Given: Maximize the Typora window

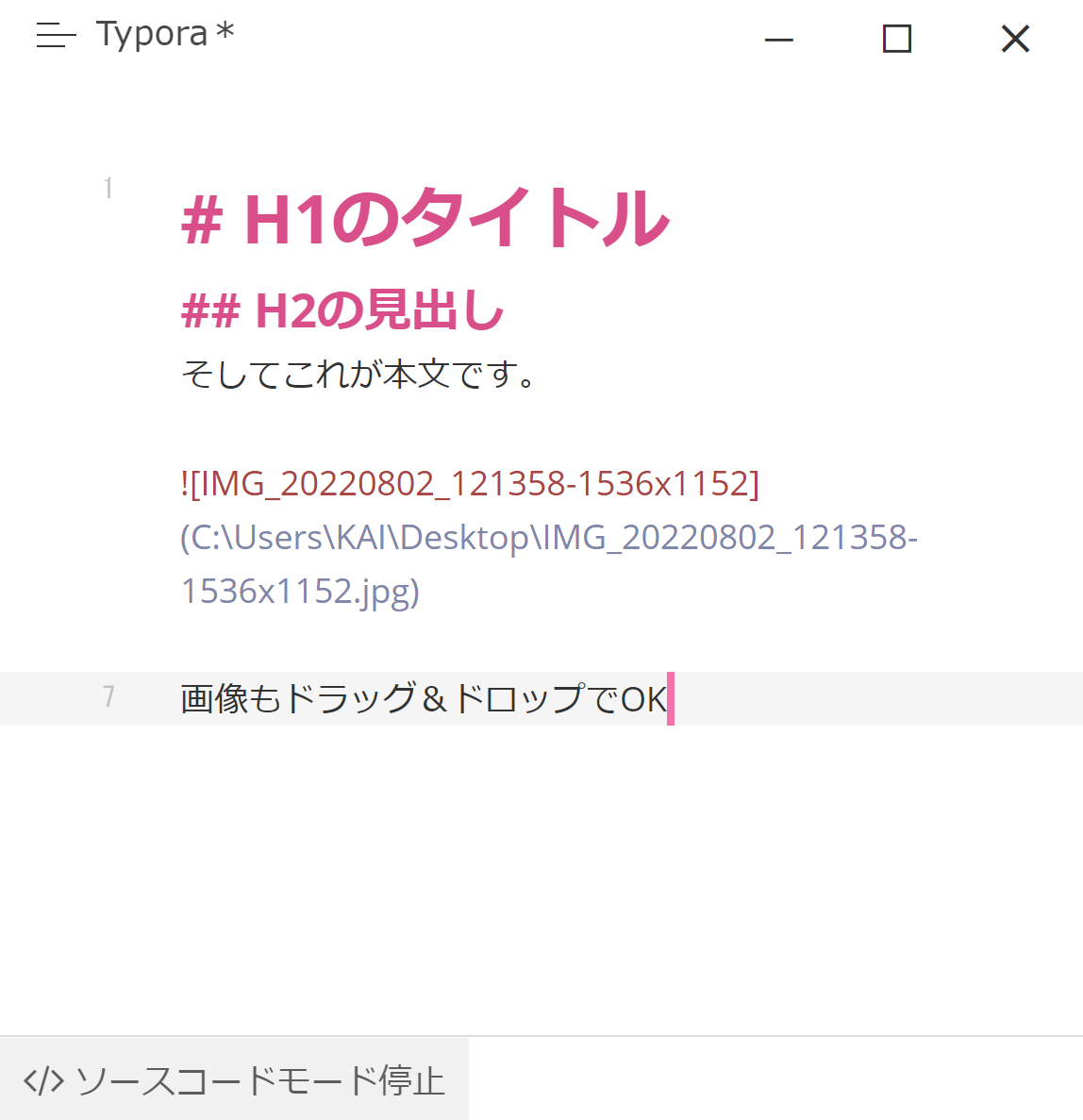Looking at the screenshot, I should 896,40.
